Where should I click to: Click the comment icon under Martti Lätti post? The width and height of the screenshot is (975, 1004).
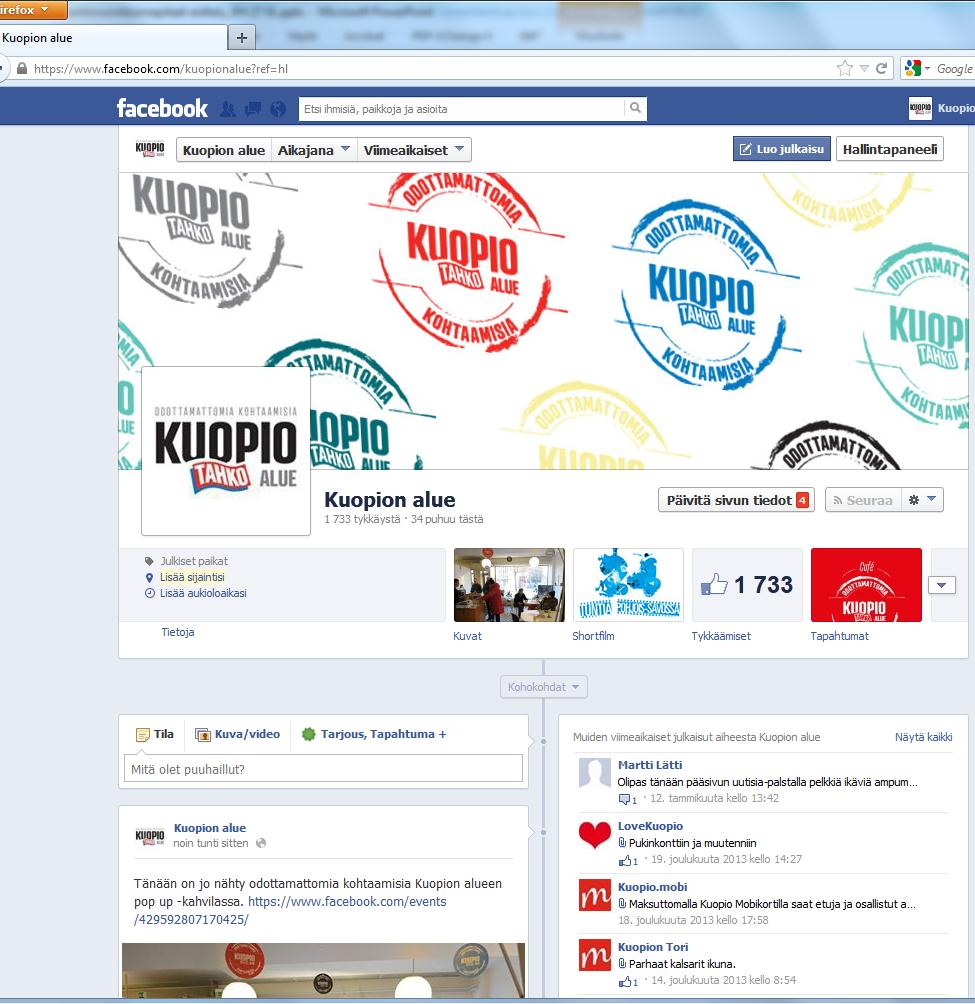coord(624,799)
